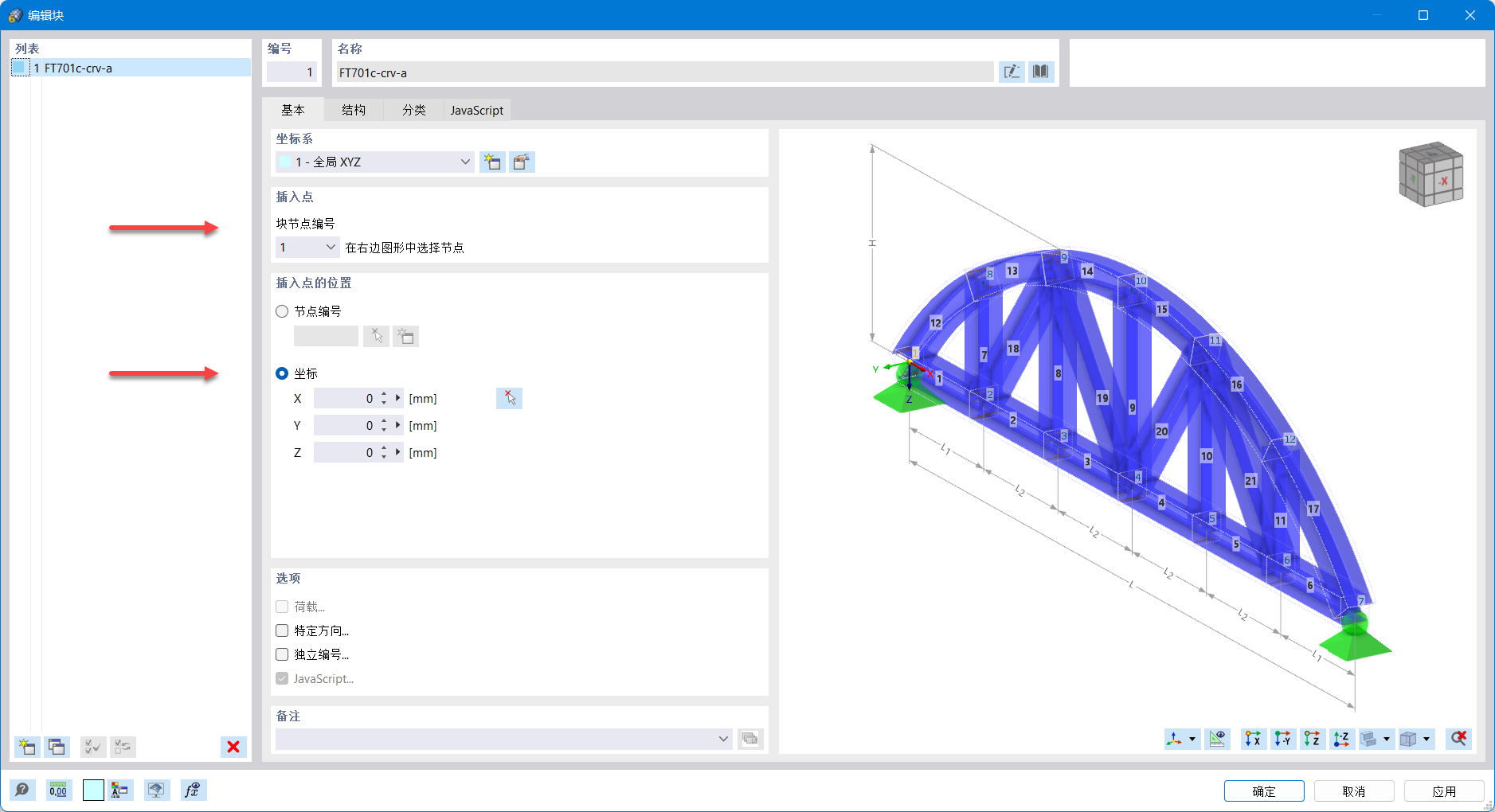
Task: Click the wireframe box display icon
Action: 1409,739
